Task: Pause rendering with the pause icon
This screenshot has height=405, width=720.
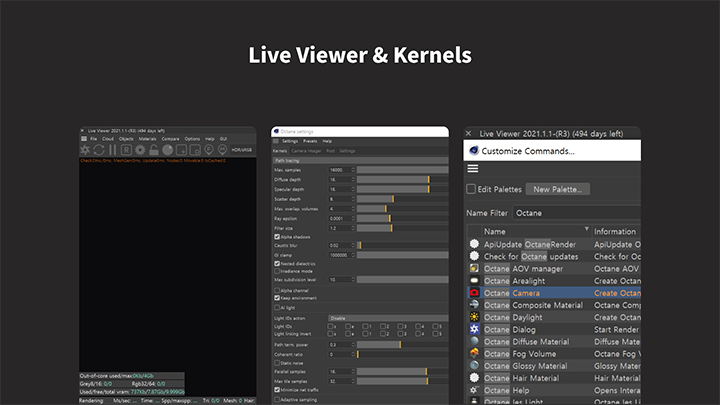Action: click(112, 150)
